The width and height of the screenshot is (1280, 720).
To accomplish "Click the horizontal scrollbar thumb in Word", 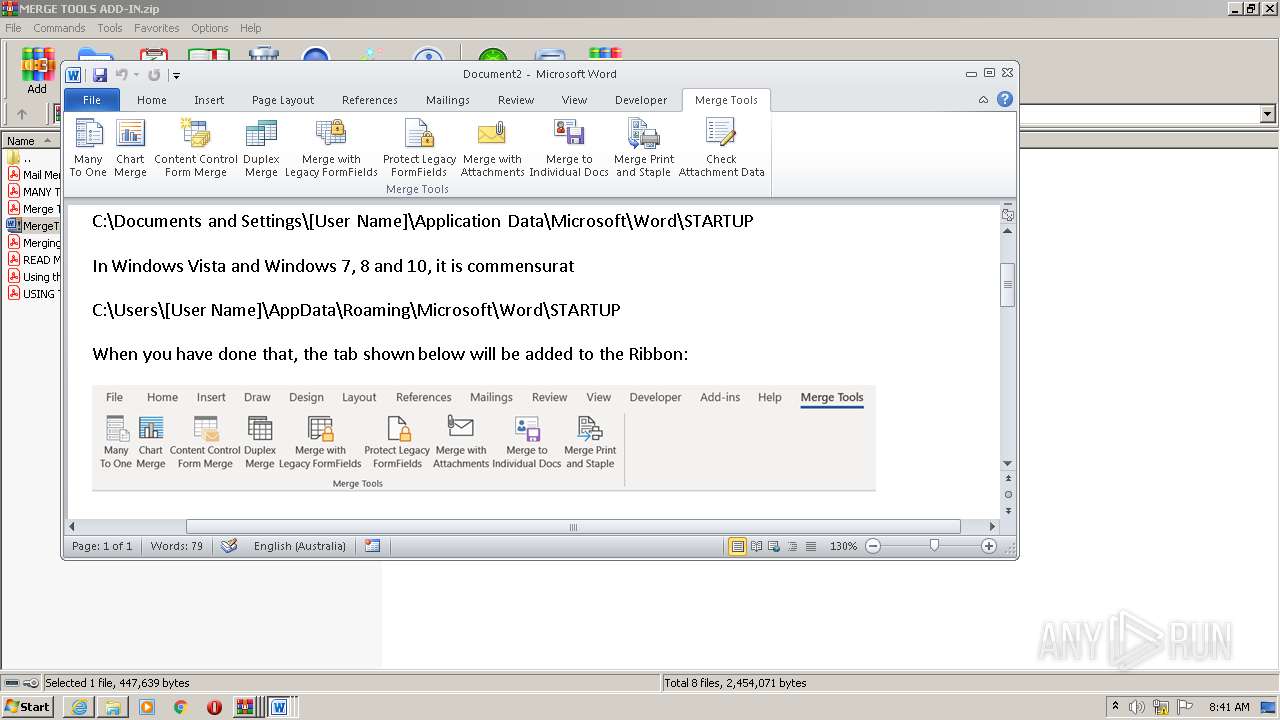I will tap(573, 526).
